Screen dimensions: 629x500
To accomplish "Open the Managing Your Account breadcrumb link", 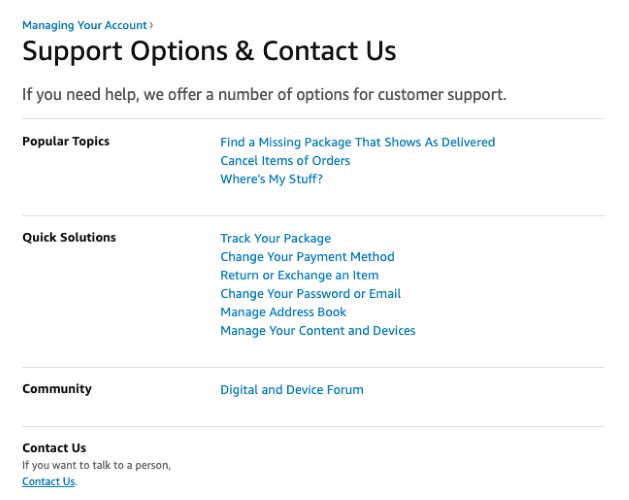I will click(84, 24).
